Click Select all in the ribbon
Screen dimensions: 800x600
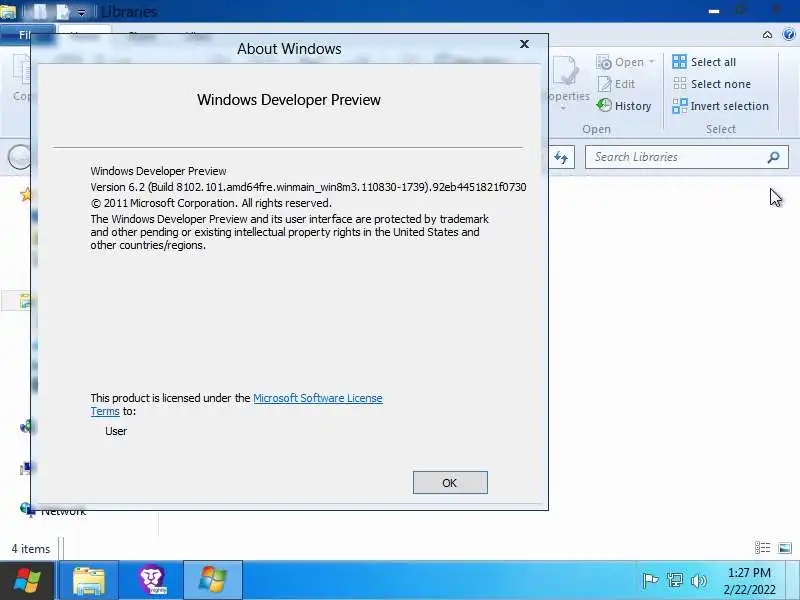704,62
